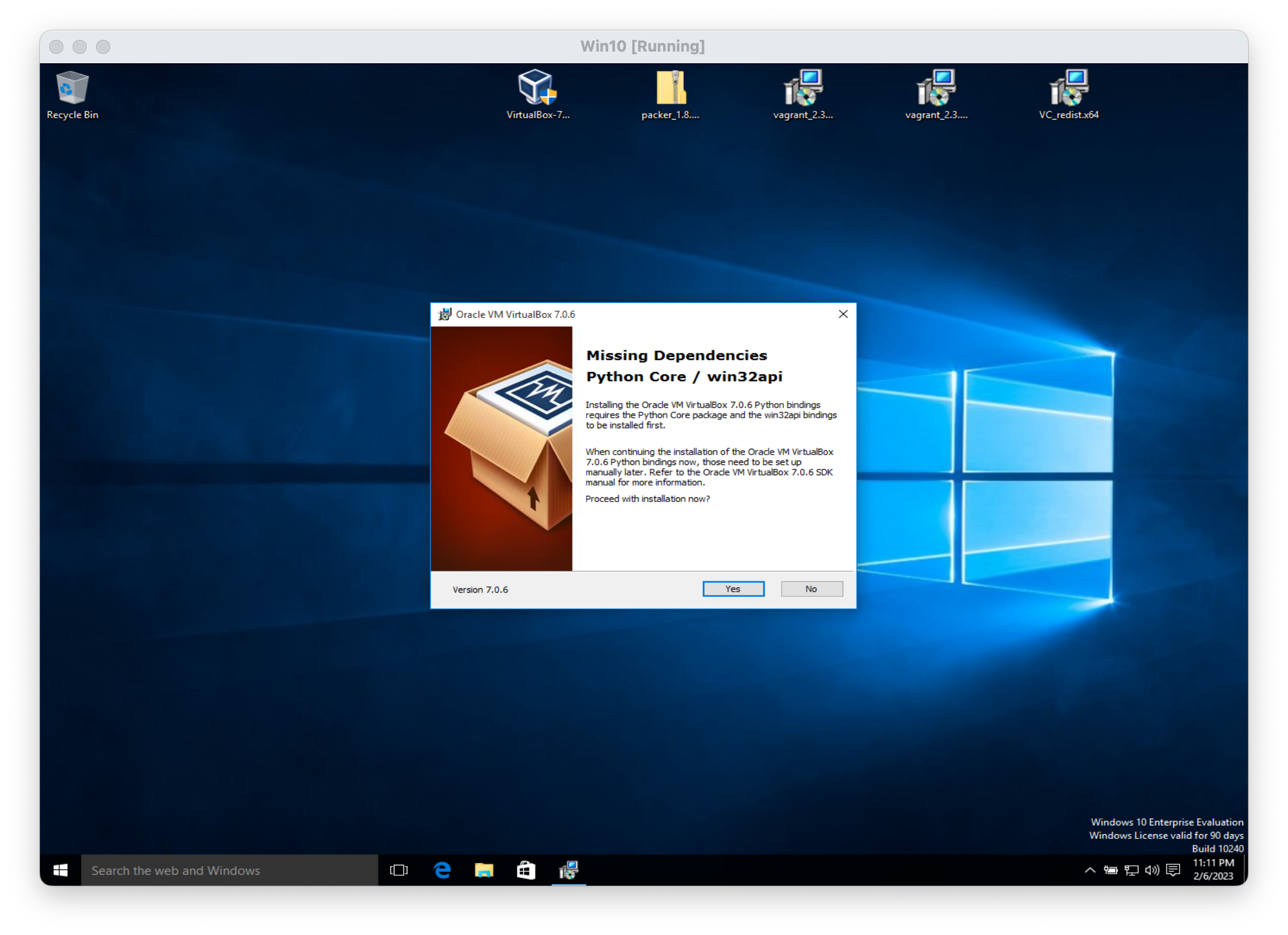Open the volume control tray icon

coord(1151,871)
